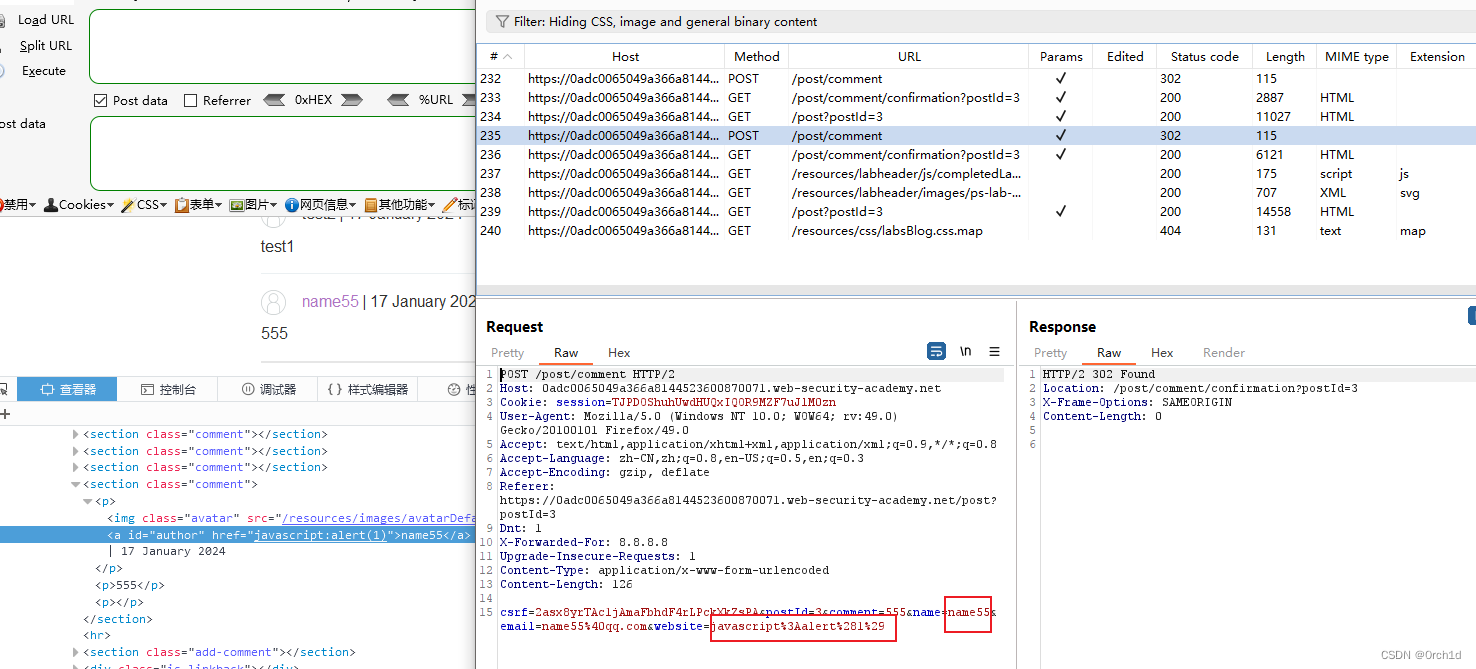Click the CSS wand icon in toolbar
The width and height of the screenshot is (1476, 669).
click(128, 204)
